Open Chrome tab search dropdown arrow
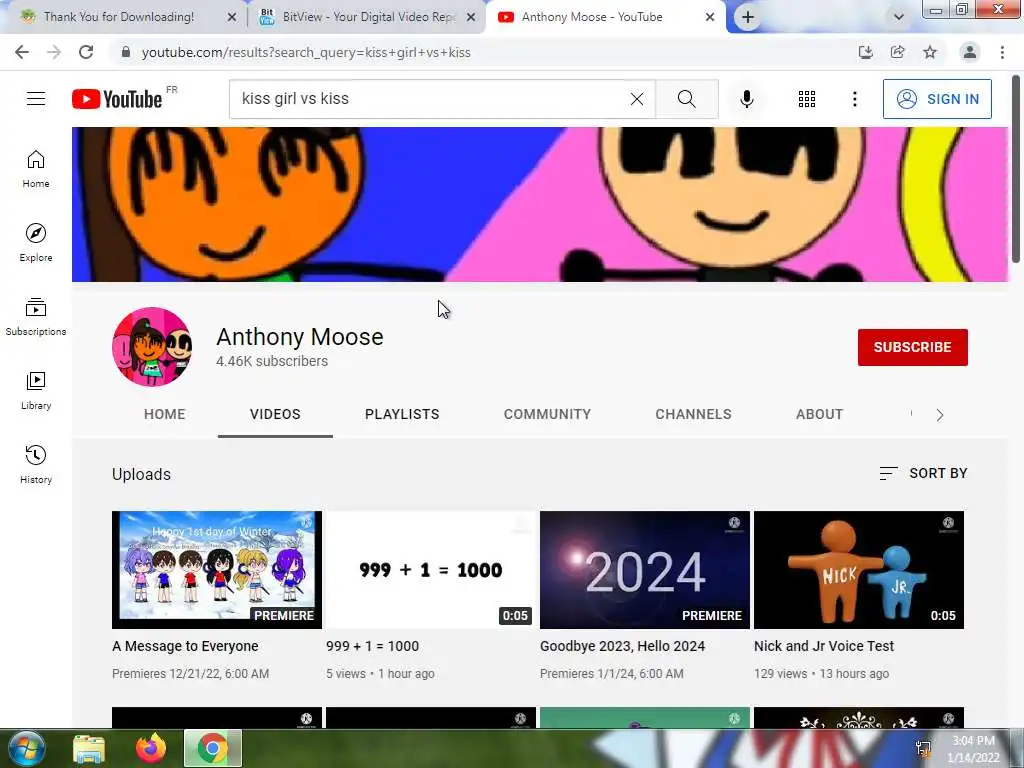The height and width of the screenshot is (768, 1024). point(899,17)
